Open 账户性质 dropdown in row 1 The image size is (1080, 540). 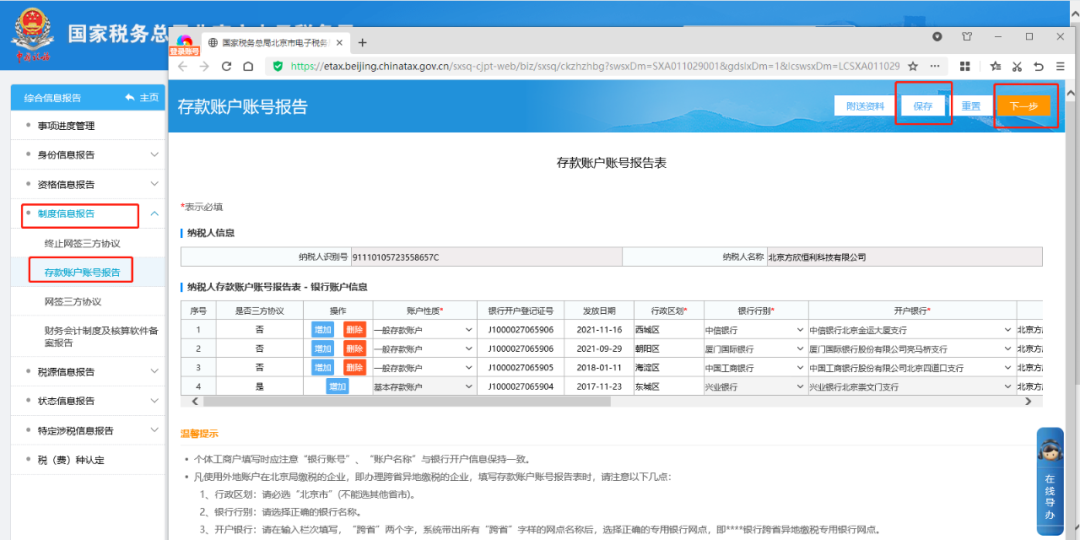424,329
